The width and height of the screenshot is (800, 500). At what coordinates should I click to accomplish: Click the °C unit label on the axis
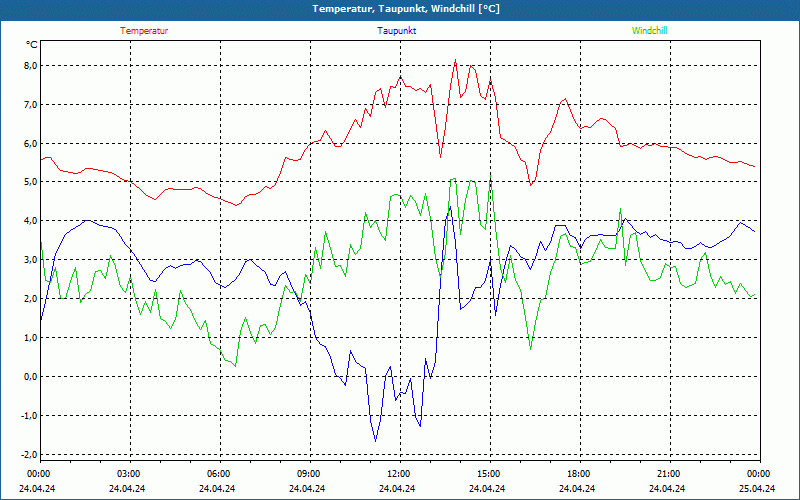pyautogui.click(x=32, y=45)
